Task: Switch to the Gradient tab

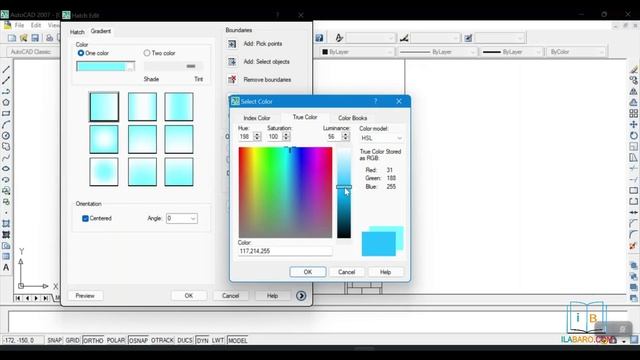Action: pos(100,31)
